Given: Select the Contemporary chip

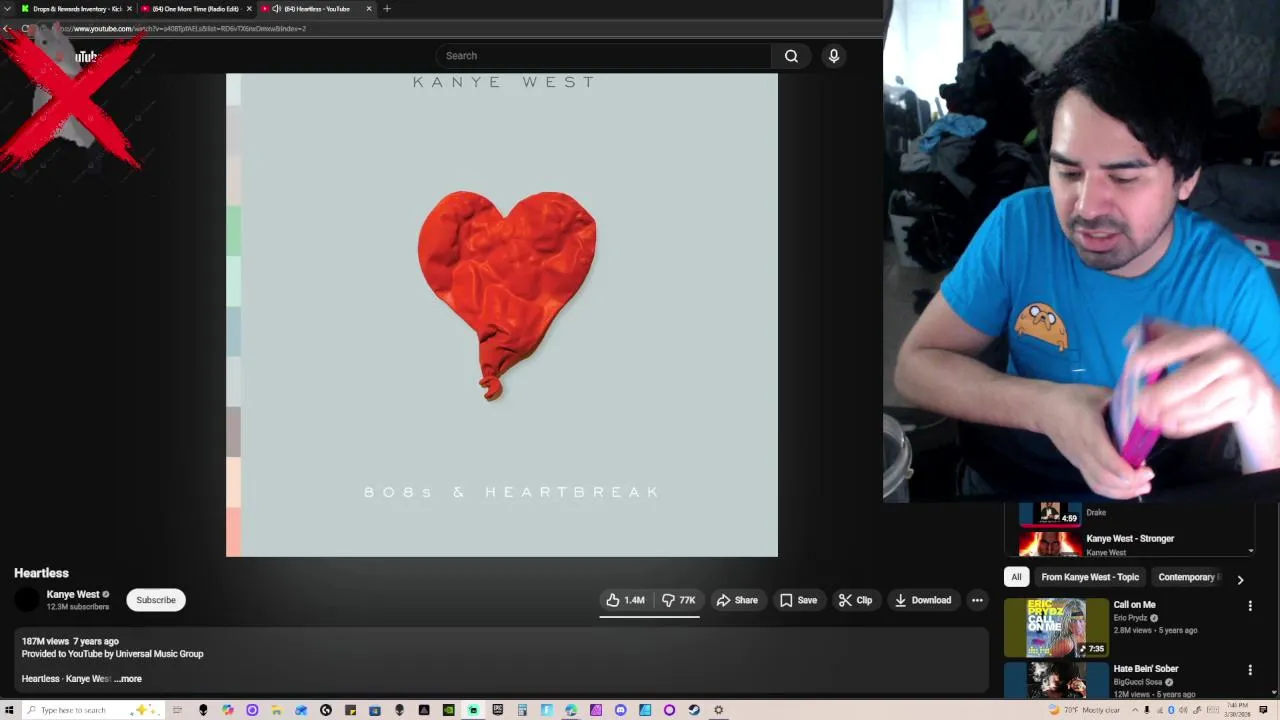Looking at the screenshot, I should pos(1186,577).
